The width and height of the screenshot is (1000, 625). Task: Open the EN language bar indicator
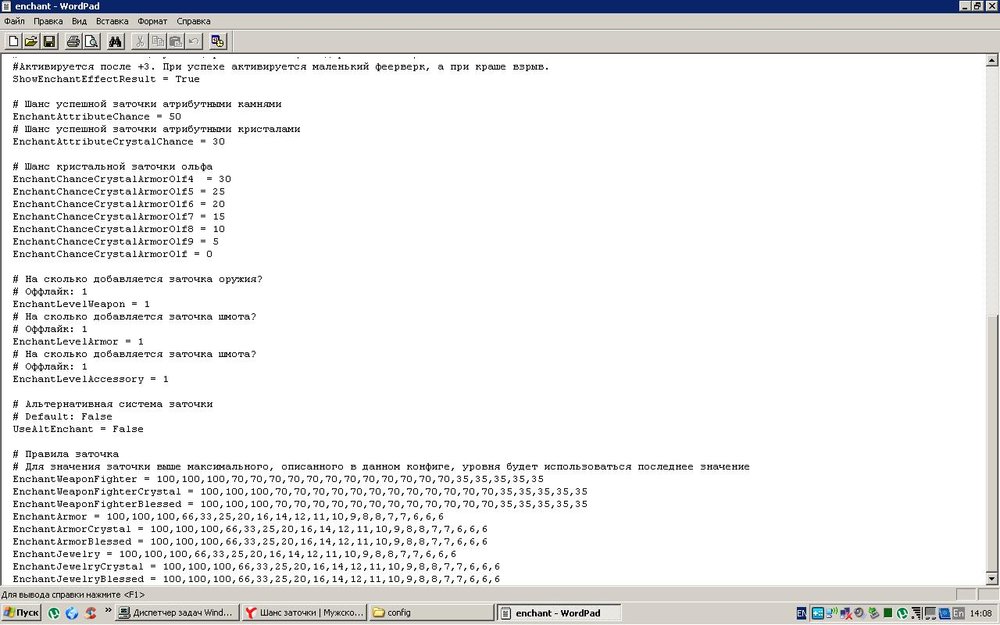[801, 613]
